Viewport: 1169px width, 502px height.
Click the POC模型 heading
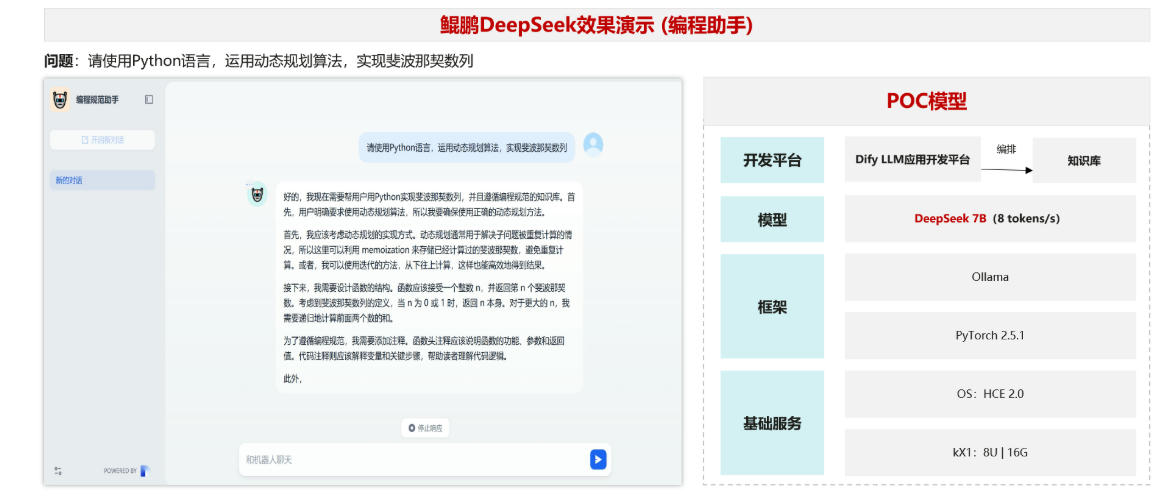[927, 101]
